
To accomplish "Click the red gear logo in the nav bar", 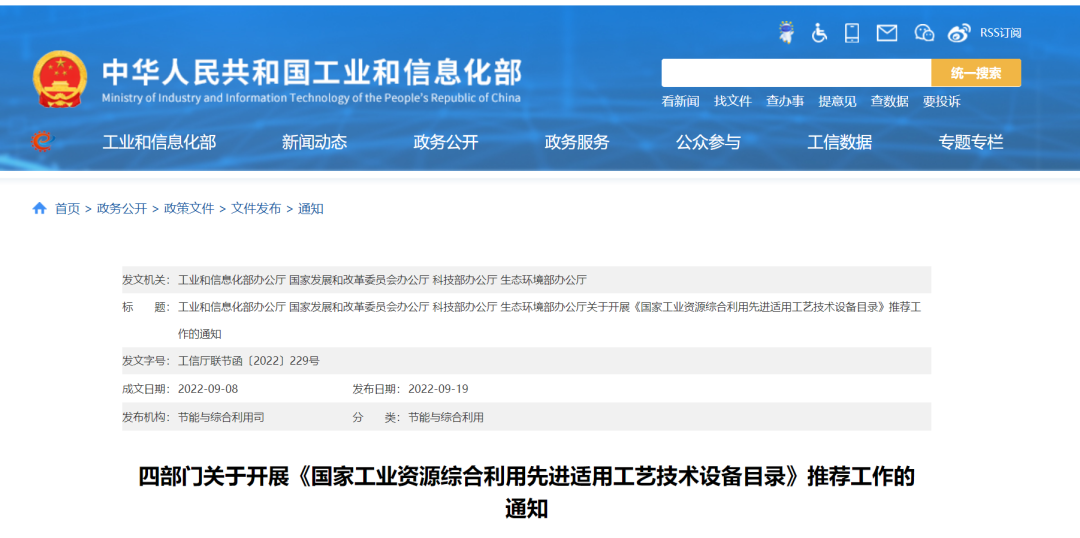I will click(x=43, y=141).
